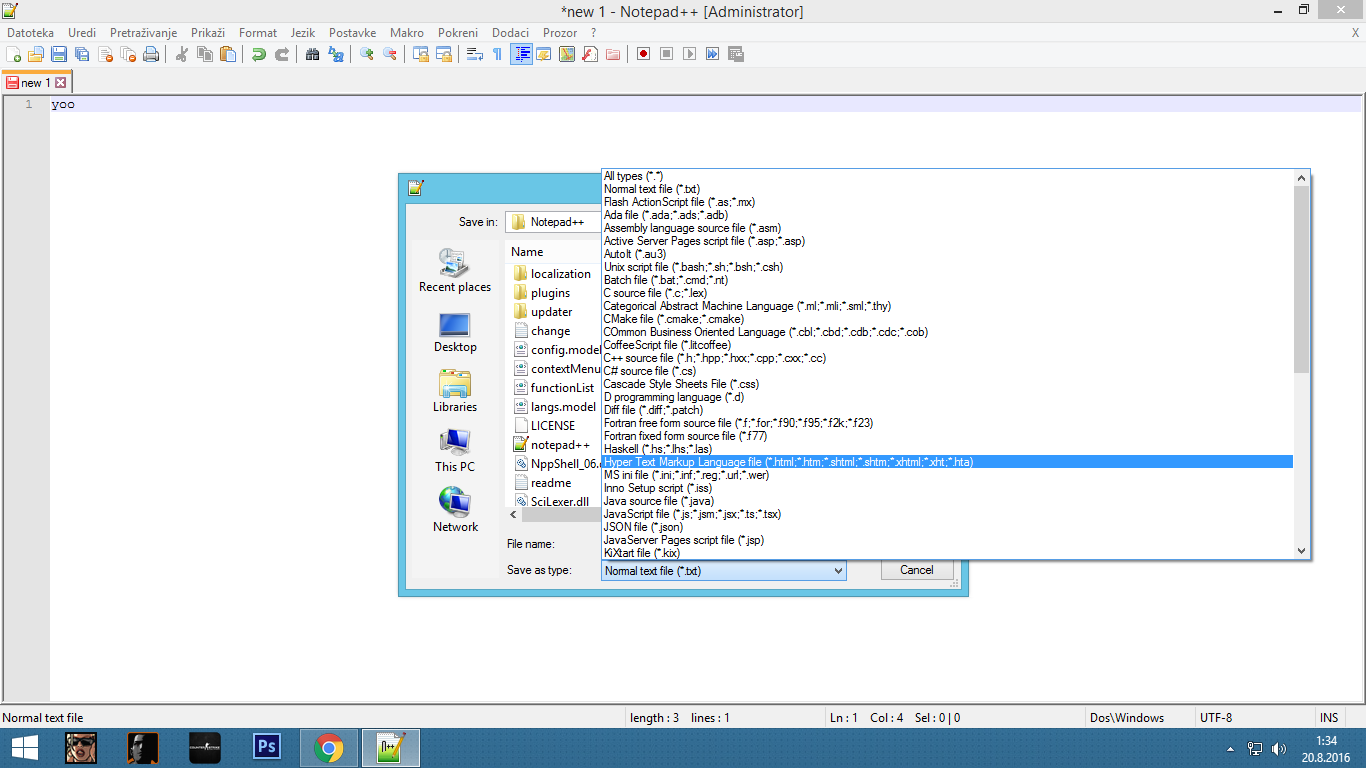Select Hyper Text Markup Language file type
1366x768 pixels.
948,462
